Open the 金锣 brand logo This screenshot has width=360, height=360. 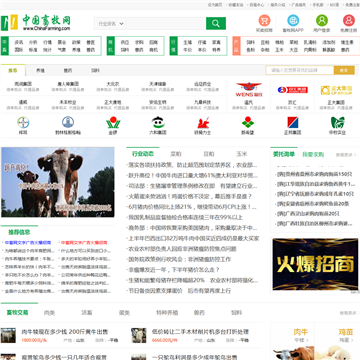tap(113, 122)
